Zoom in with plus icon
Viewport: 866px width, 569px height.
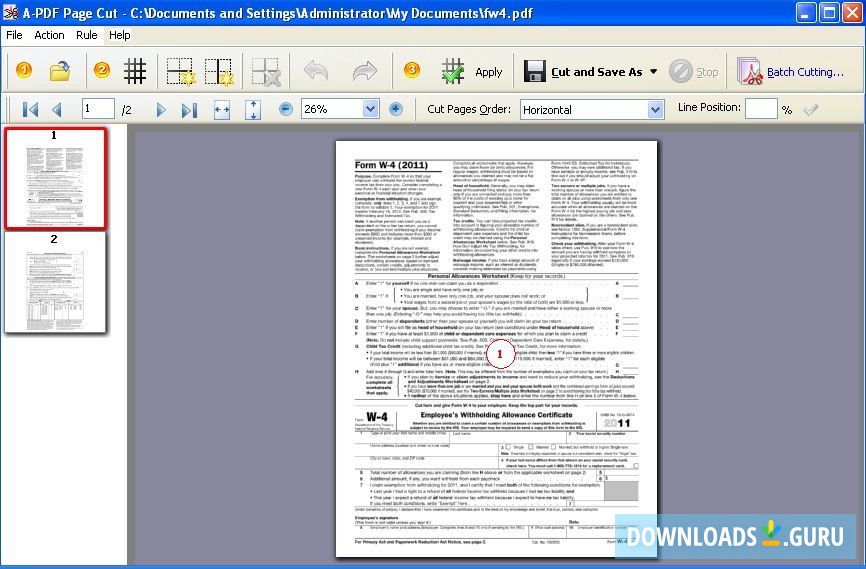tap(395, 109)
